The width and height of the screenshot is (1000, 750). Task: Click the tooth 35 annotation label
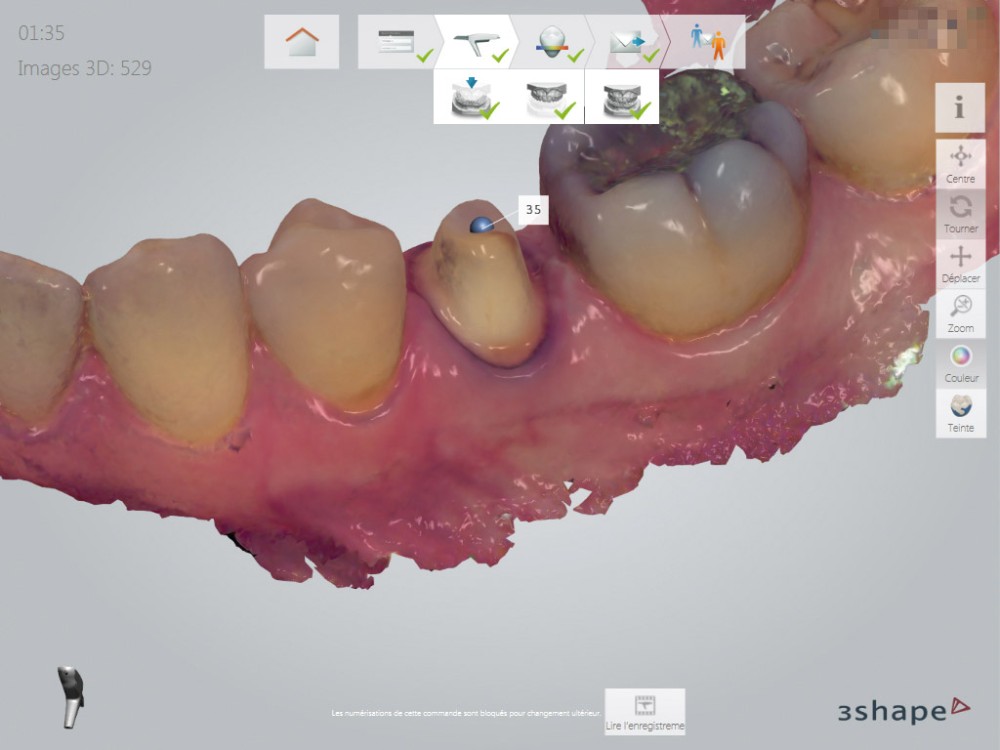[x=533, y=209]
